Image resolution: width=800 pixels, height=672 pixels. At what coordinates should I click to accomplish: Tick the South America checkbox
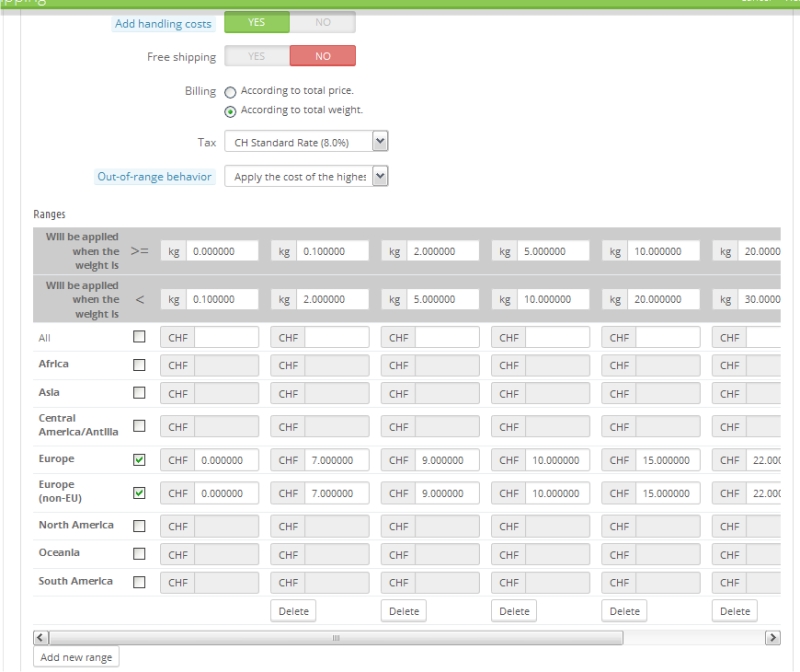click(x=139, y=582)
